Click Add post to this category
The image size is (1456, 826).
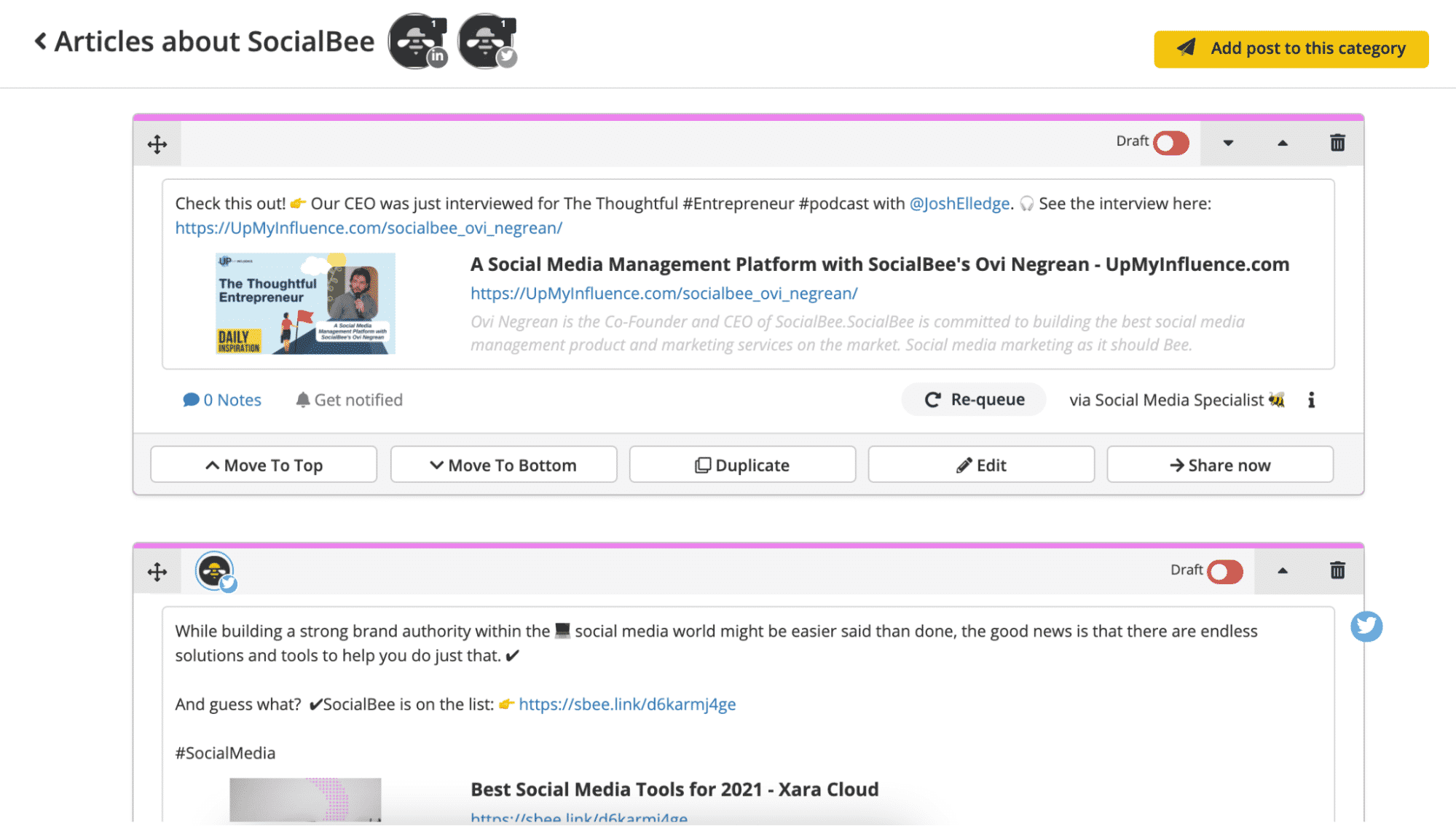point(1291,49)
